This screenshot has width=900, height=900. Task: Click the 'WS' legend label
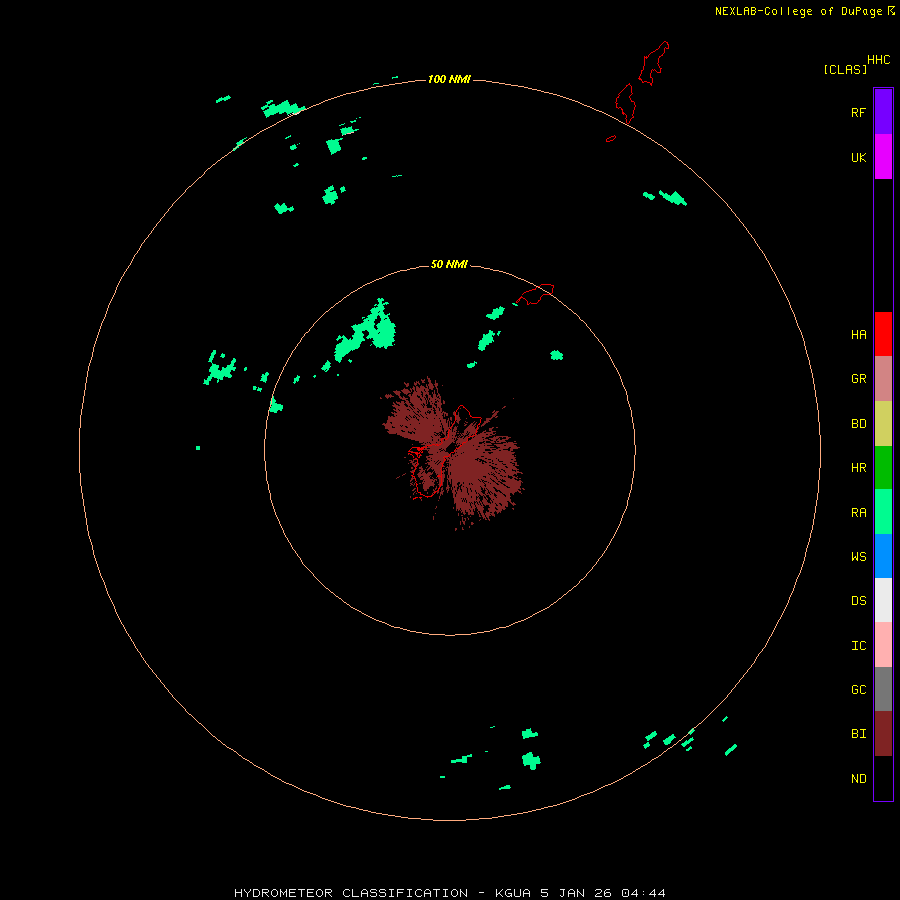coord(858,556)
